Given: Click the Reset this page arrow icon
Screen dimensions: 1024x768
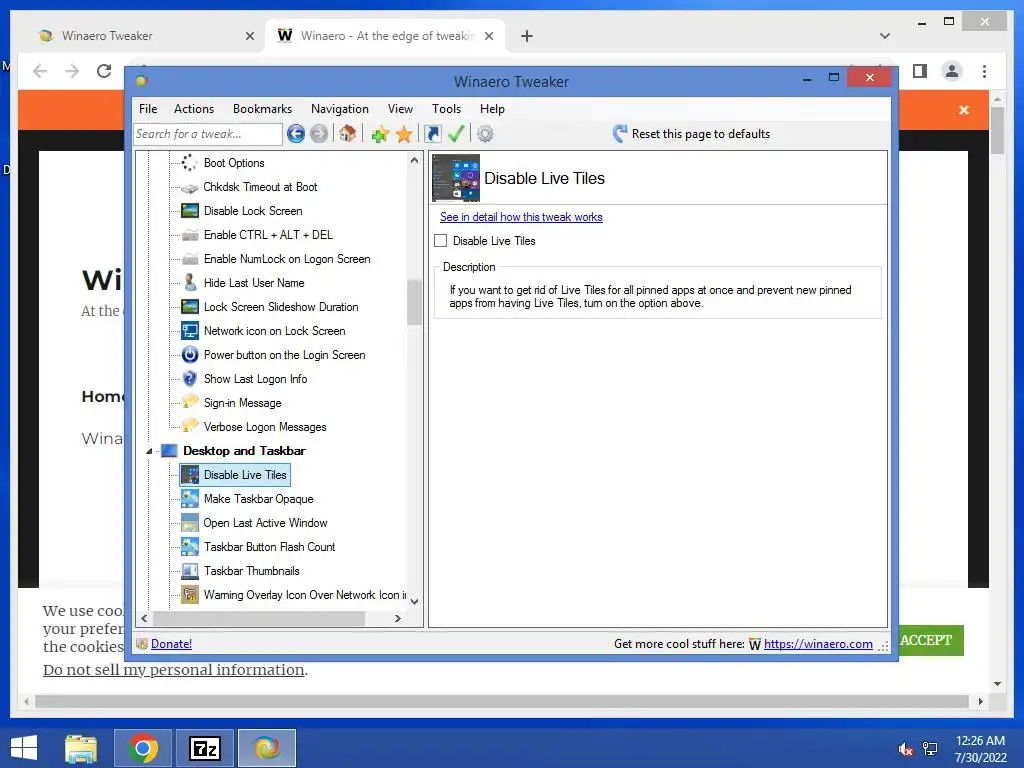Looking at the screenshot, I should pyautogui.click(x=620, y=134).
